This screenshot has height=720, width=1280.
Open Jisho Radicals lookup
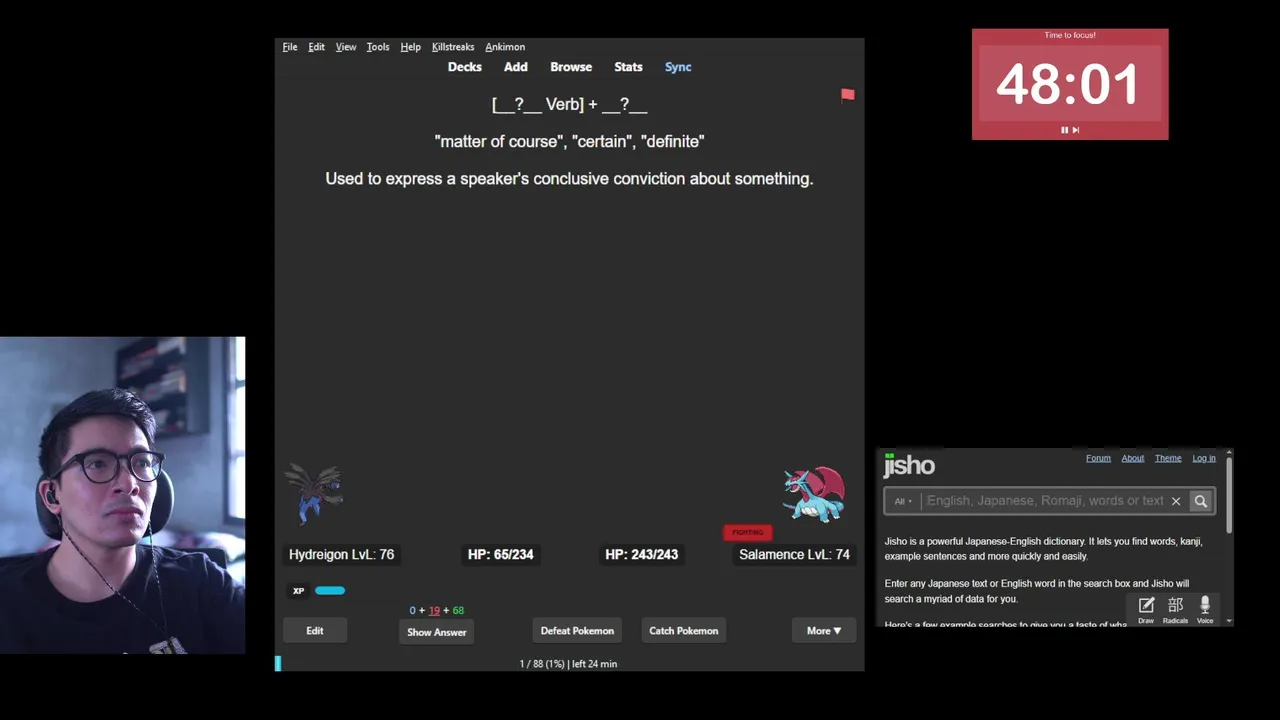(1175, 608)
